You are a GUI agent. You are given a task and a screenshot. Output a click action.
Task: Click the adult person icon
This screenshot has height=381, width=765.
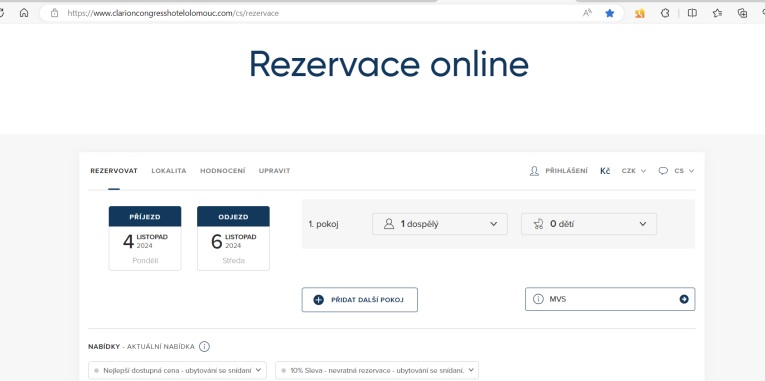click(389, 224)
